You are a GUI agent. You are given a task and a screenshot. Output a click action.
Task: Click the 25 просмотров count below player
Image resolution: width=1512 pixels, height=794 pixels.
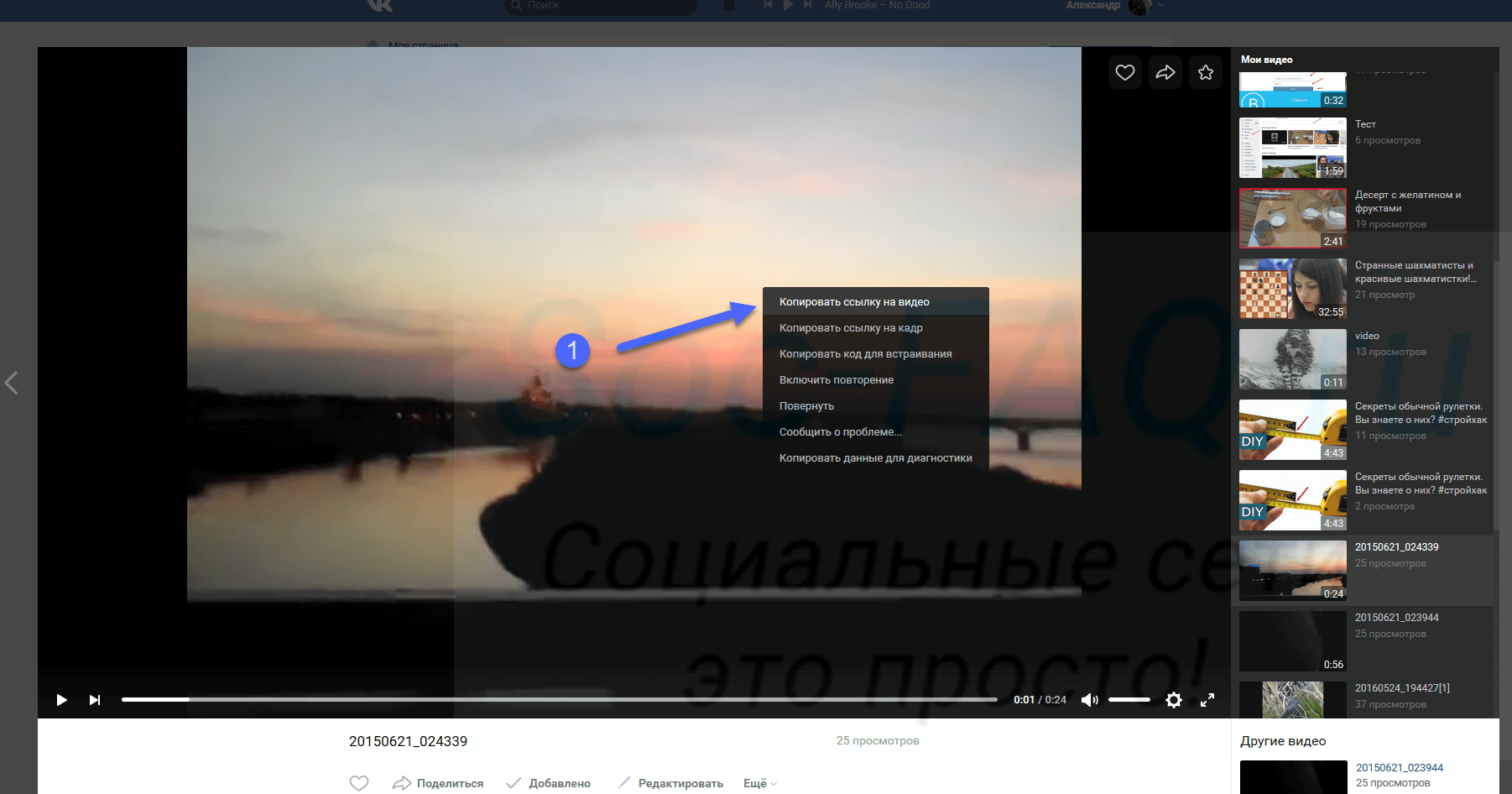(x=877, y=740)
